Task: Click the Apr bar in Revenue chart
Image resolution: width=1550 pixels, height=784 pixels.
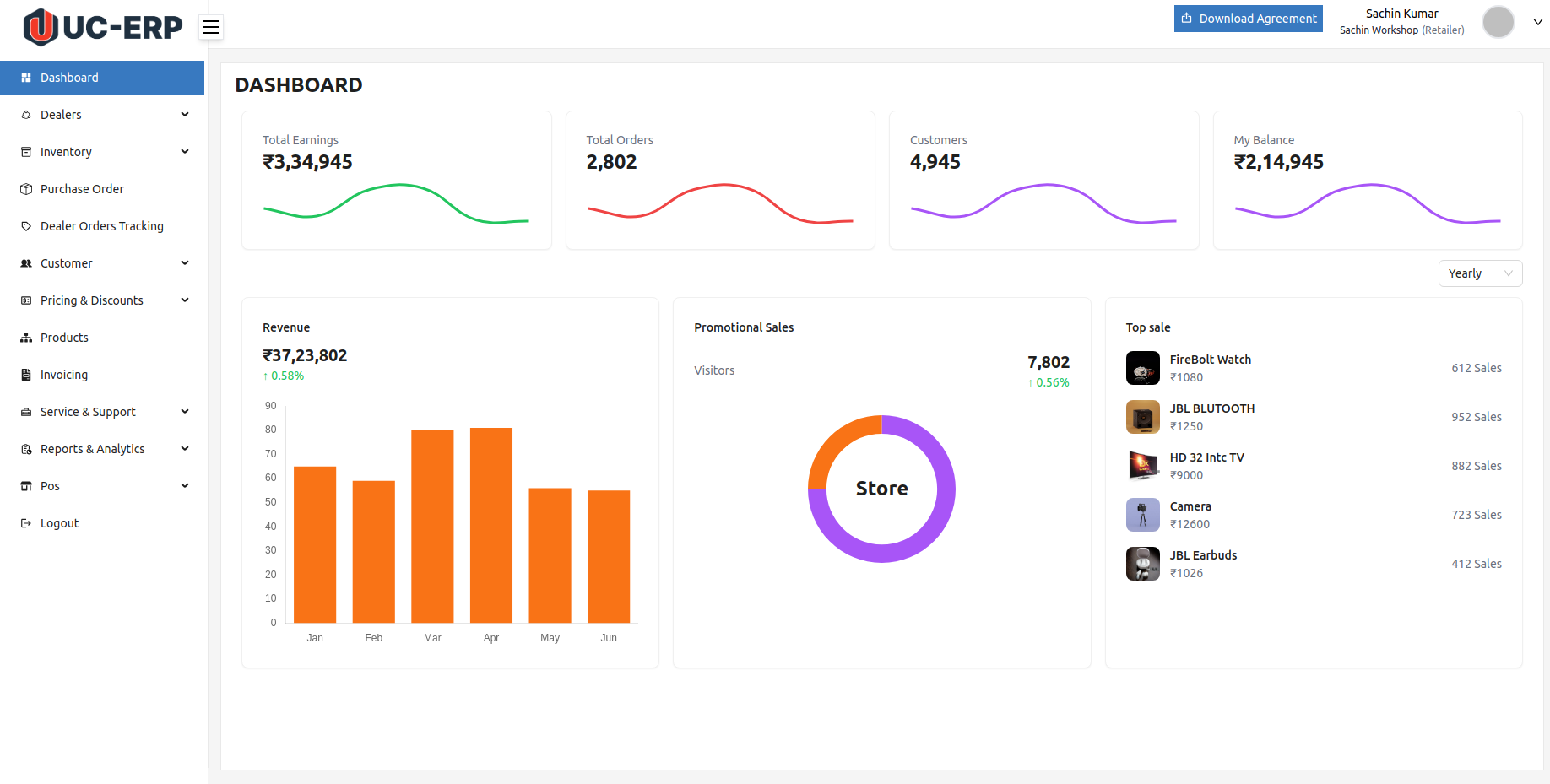Action: pos(491,525)
